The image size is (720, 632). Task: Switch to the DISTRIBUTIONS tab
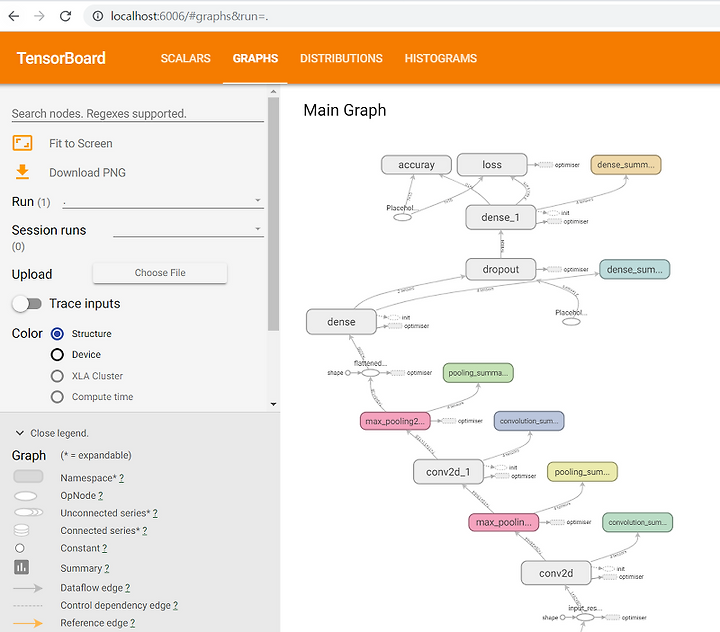341,58
